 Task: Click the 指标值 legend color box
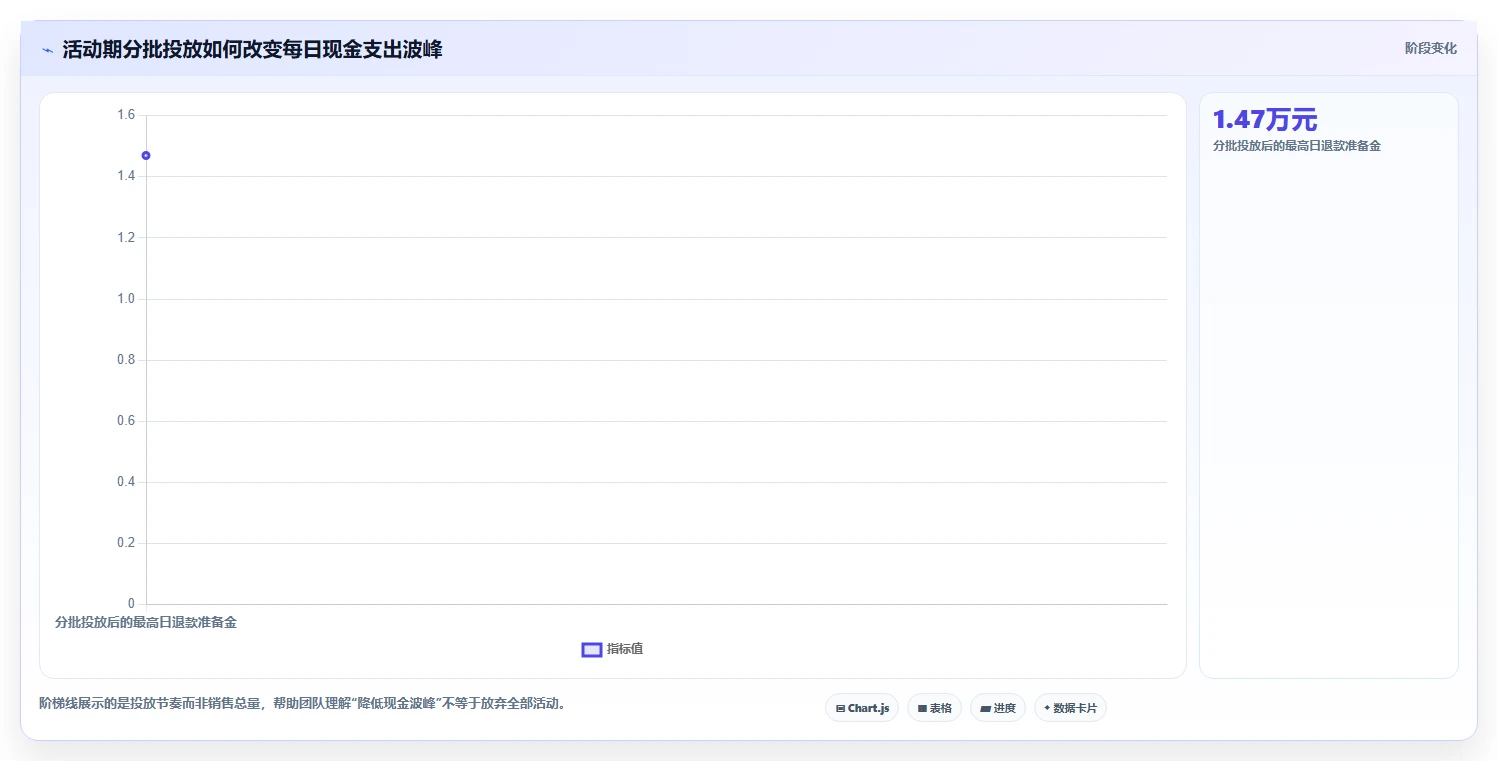(592, 650)
